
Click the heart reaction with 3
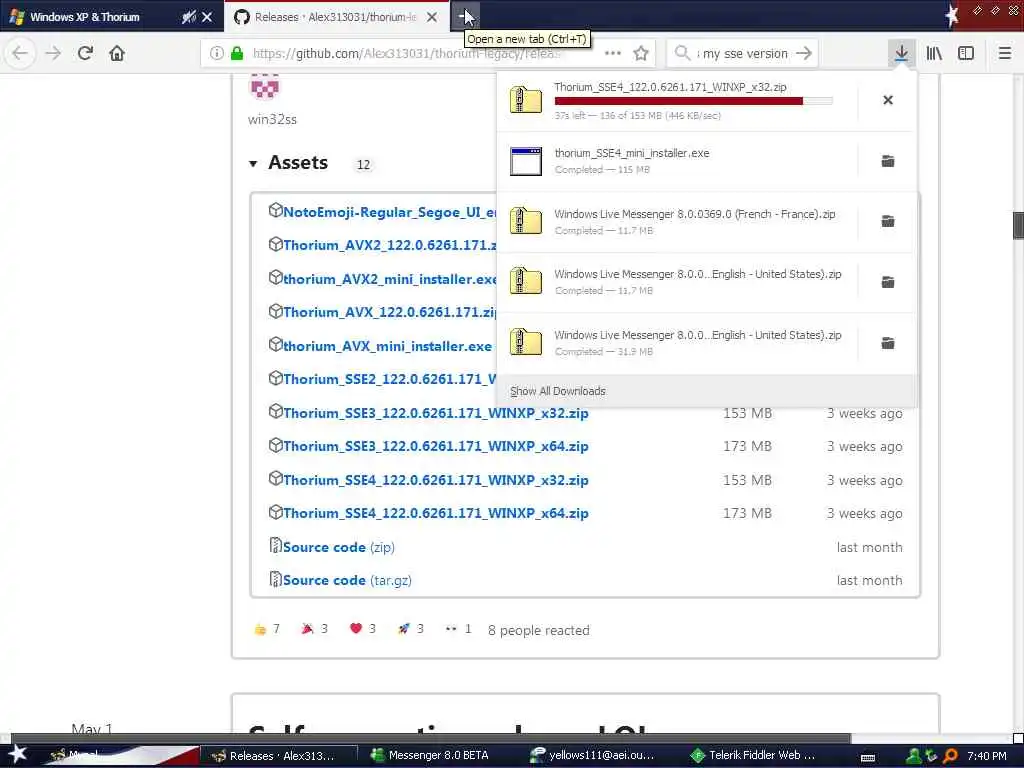coord(362,629)
